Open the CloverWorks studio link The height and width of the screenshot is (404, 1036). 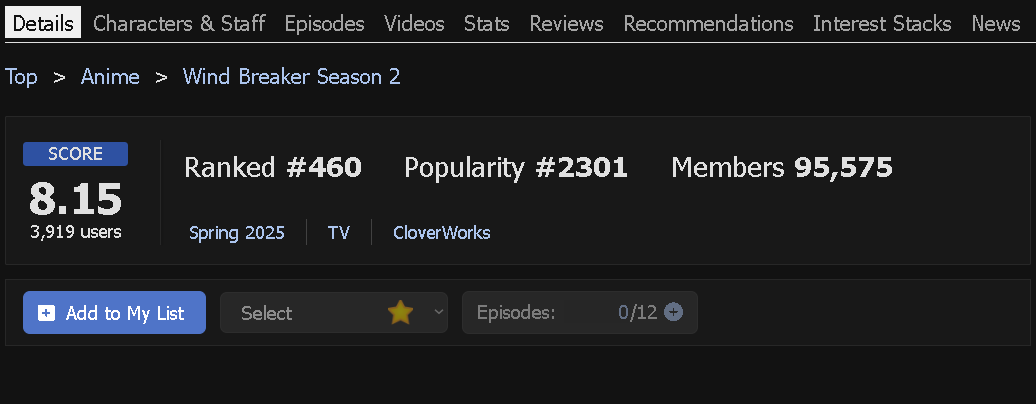(441, 233)
